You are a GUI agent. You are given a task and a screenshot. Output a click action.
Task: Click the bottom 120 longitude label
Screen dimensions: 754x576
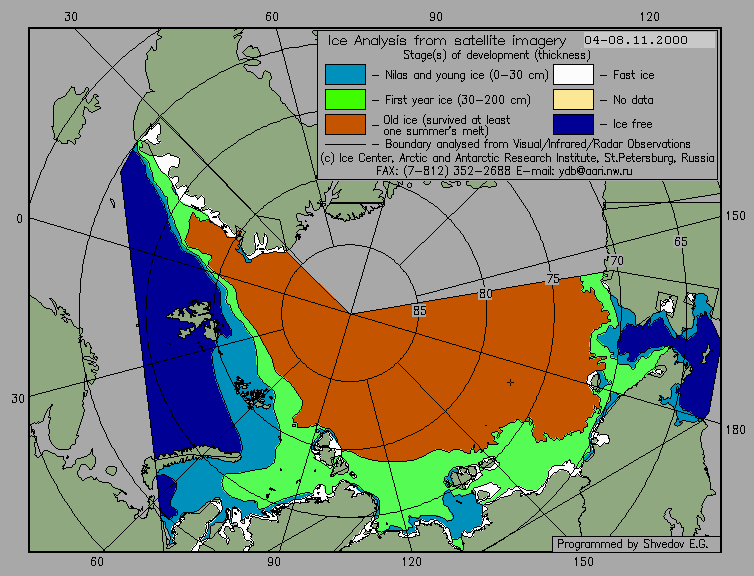[x=411, y=562]
